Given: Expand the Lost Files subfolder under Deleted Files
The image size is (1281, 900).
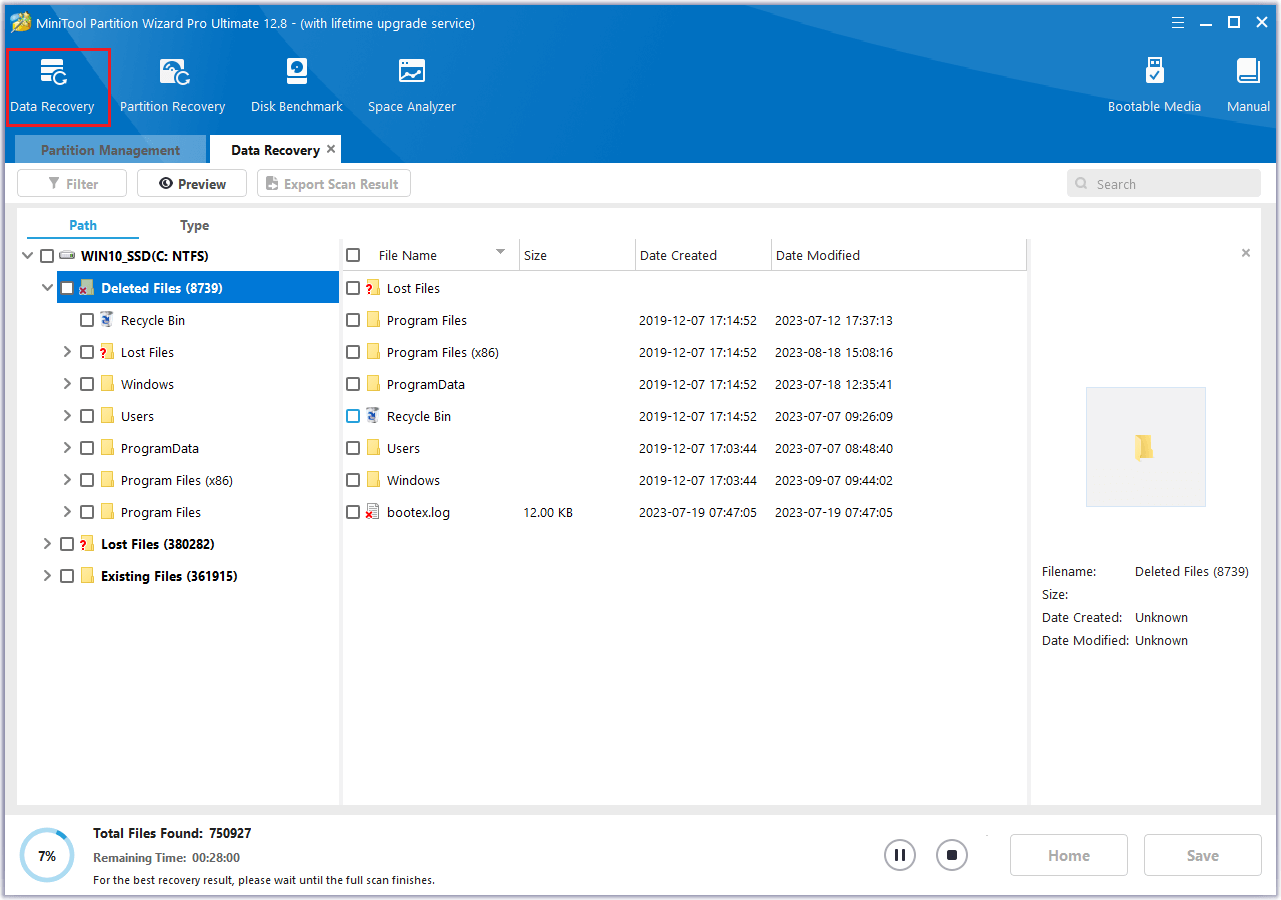Looking at the screenshot, I should (67, 352).
